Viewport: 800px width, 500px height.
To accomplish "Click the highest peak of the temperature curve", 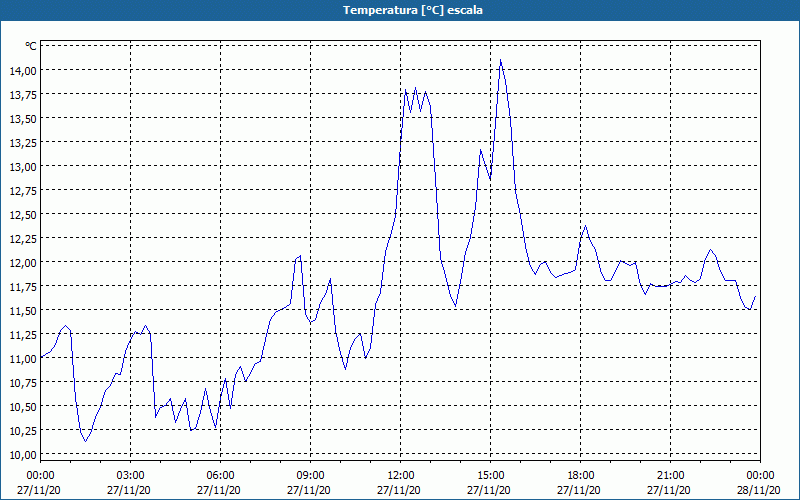I will coord(501,60).
